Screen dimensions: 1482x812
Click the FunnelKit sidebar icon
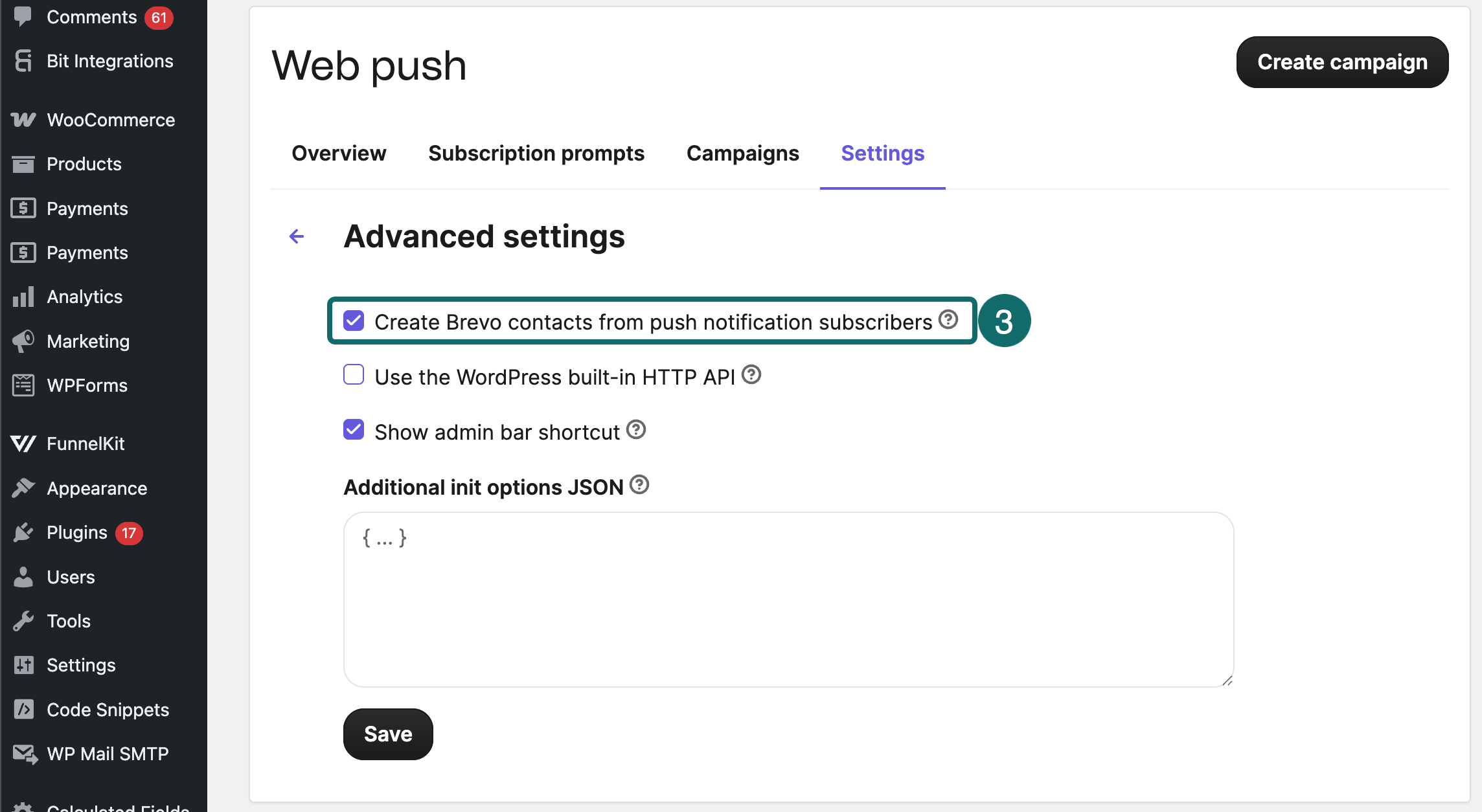pos(23,443)
